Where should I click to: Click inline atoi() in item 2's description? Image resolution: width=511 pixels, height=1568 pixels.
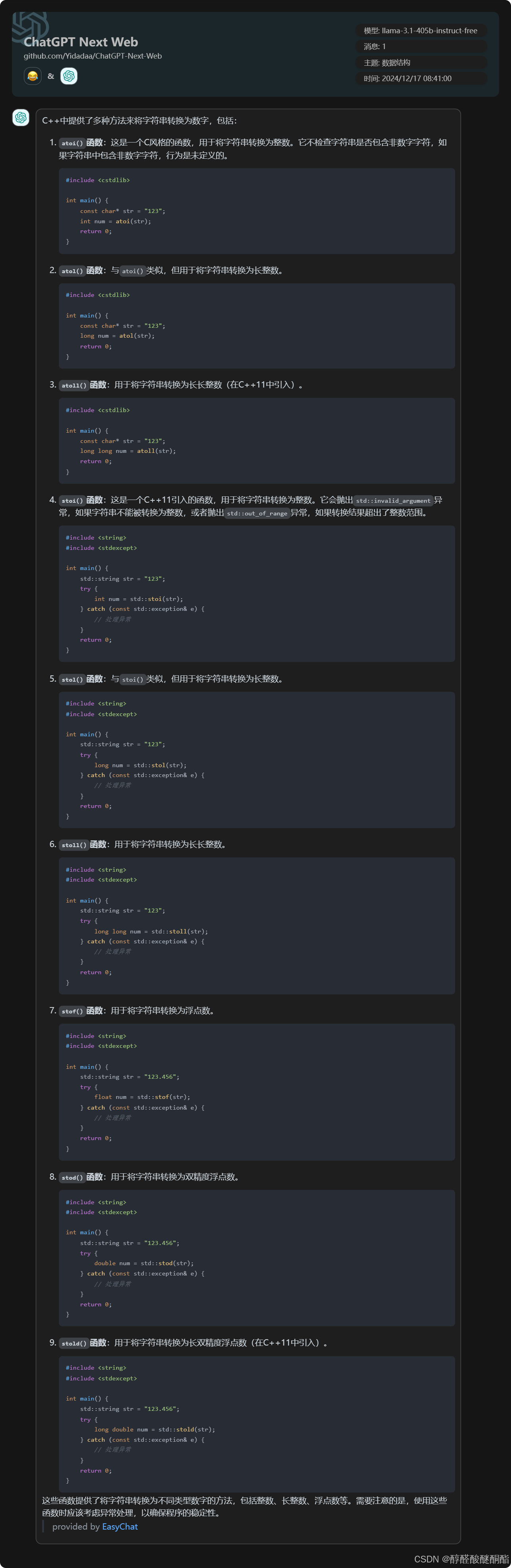(132, 271)
